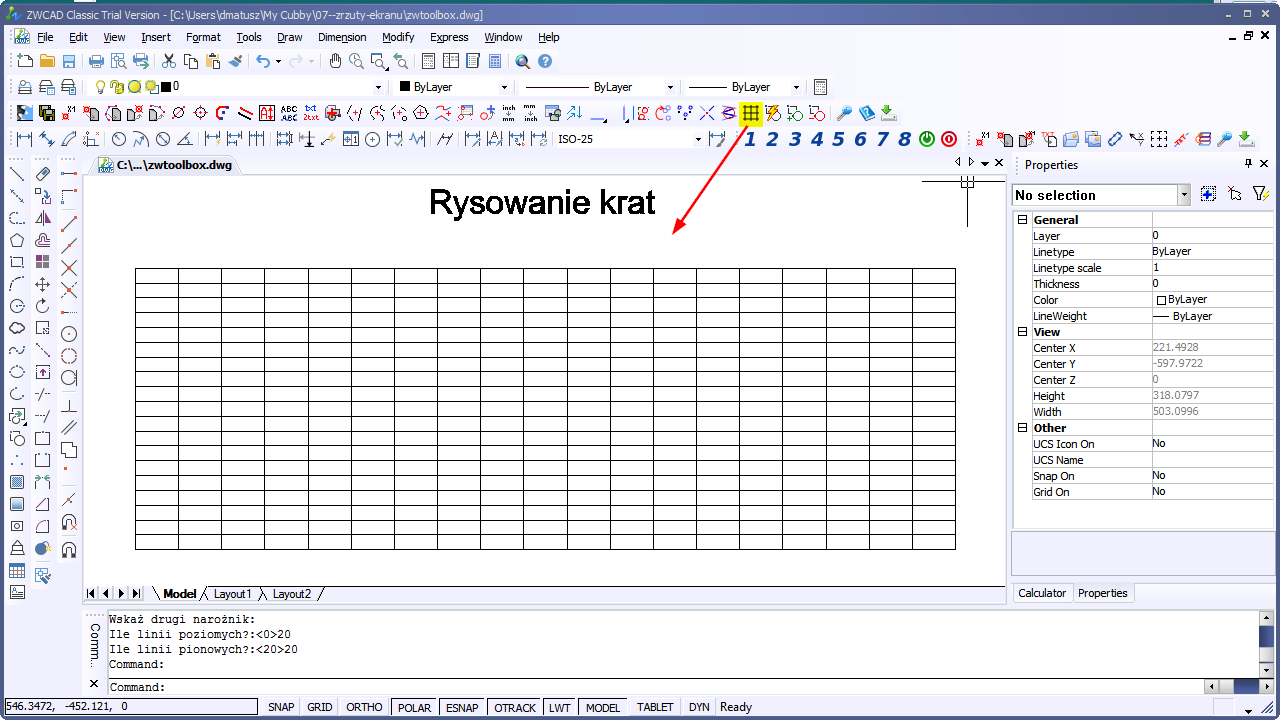Click the Quick Select icon in Properties
The image size is (1280, 720).
(x=1260, y=194)
